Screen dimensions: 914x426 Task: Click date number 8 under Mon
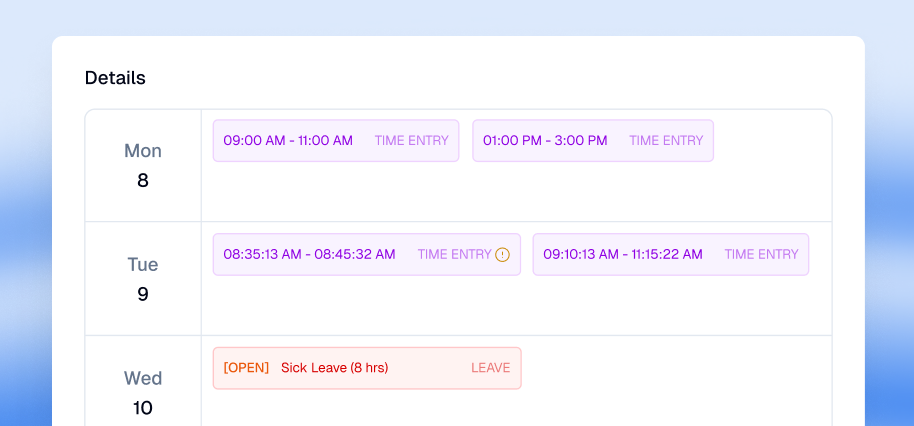143,181
